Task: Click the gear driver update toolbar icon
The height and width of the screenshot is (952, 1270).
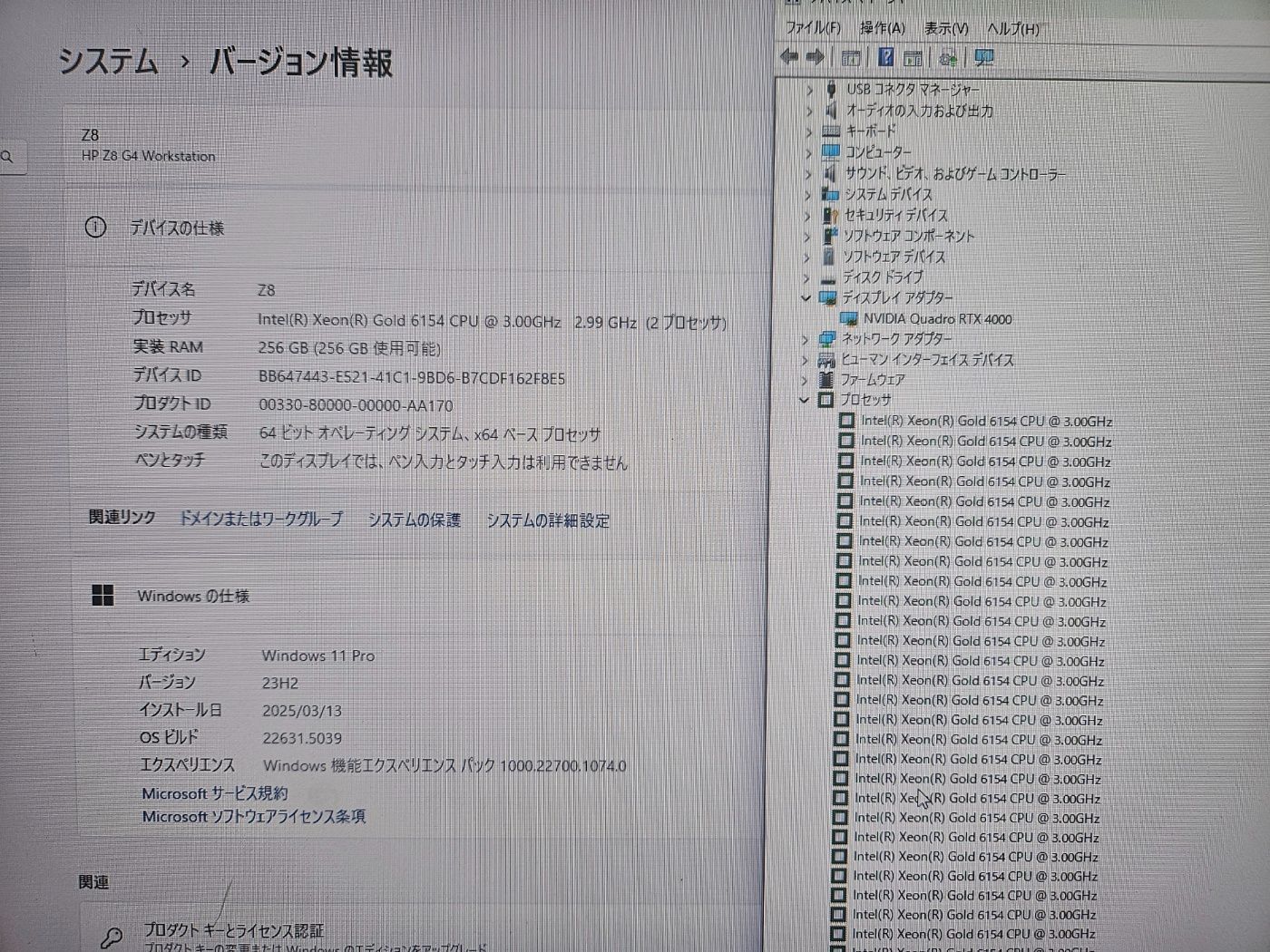Action: (x=948, y=58)
